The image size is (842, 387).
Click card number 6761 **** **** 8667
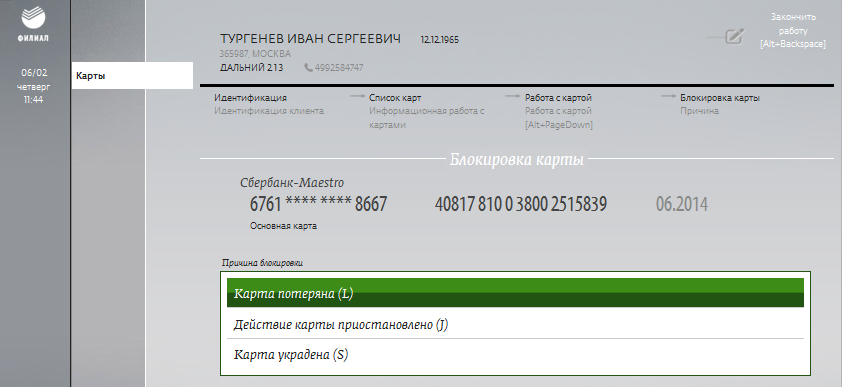pyautogui.click(x=318, y=205)
